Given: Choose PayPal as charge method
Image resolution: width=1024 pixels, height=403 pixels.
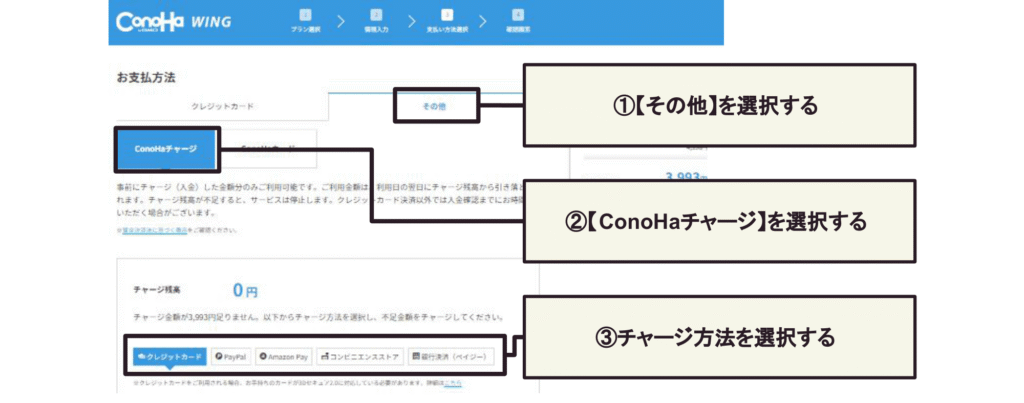Looking at the screenshot, I should coord(230,356).
